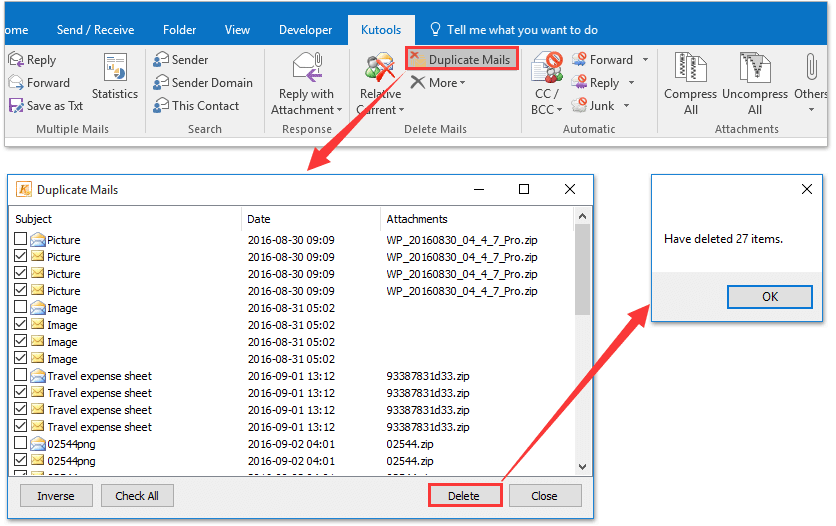The image size is (836, 526).
Task: Select the Sender Domain search icon
Action: pos(161,83)
